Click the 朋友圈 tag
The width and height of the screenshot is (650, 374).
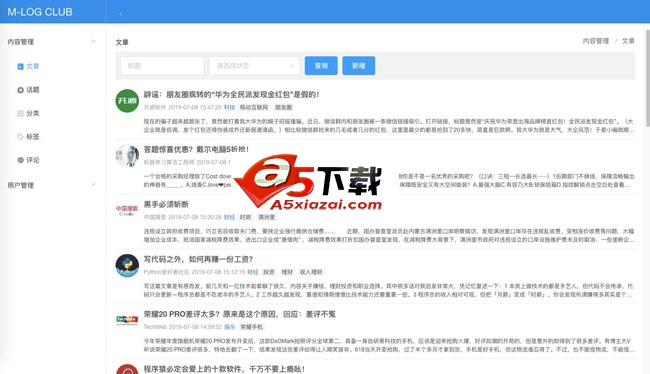click(x=284, y=107)
